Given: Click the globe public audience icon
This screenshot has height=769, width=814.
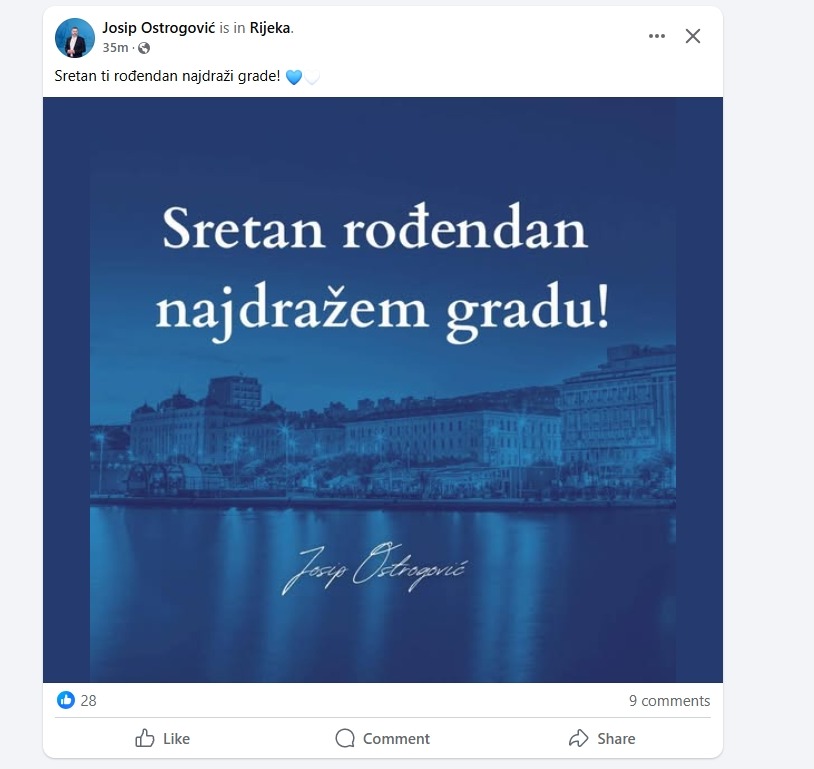Looking at the screenshot, I should [144, 48].
